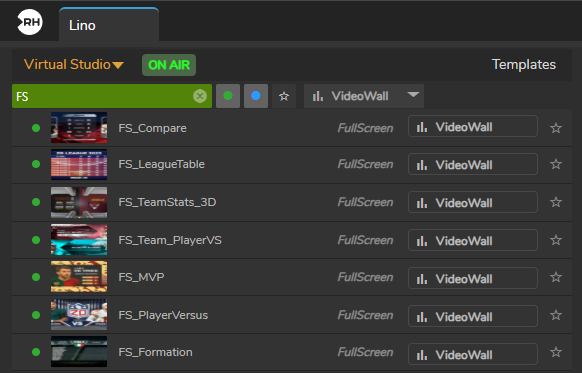The height and width of the screenshot is (373, 582).
Task: Click FullScreen label in FS_Team_PlayerVS row
Action: coord(365,240)
